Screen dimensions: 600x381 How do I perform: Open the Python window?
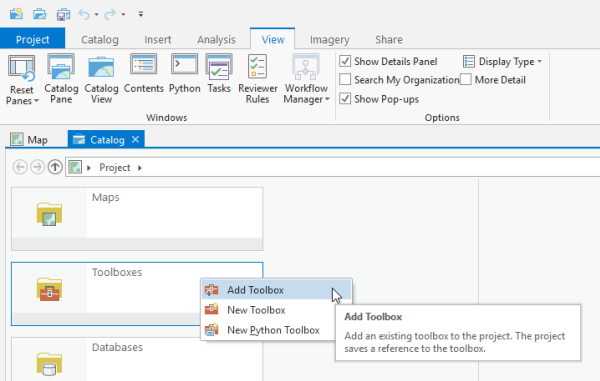(184, 74)
